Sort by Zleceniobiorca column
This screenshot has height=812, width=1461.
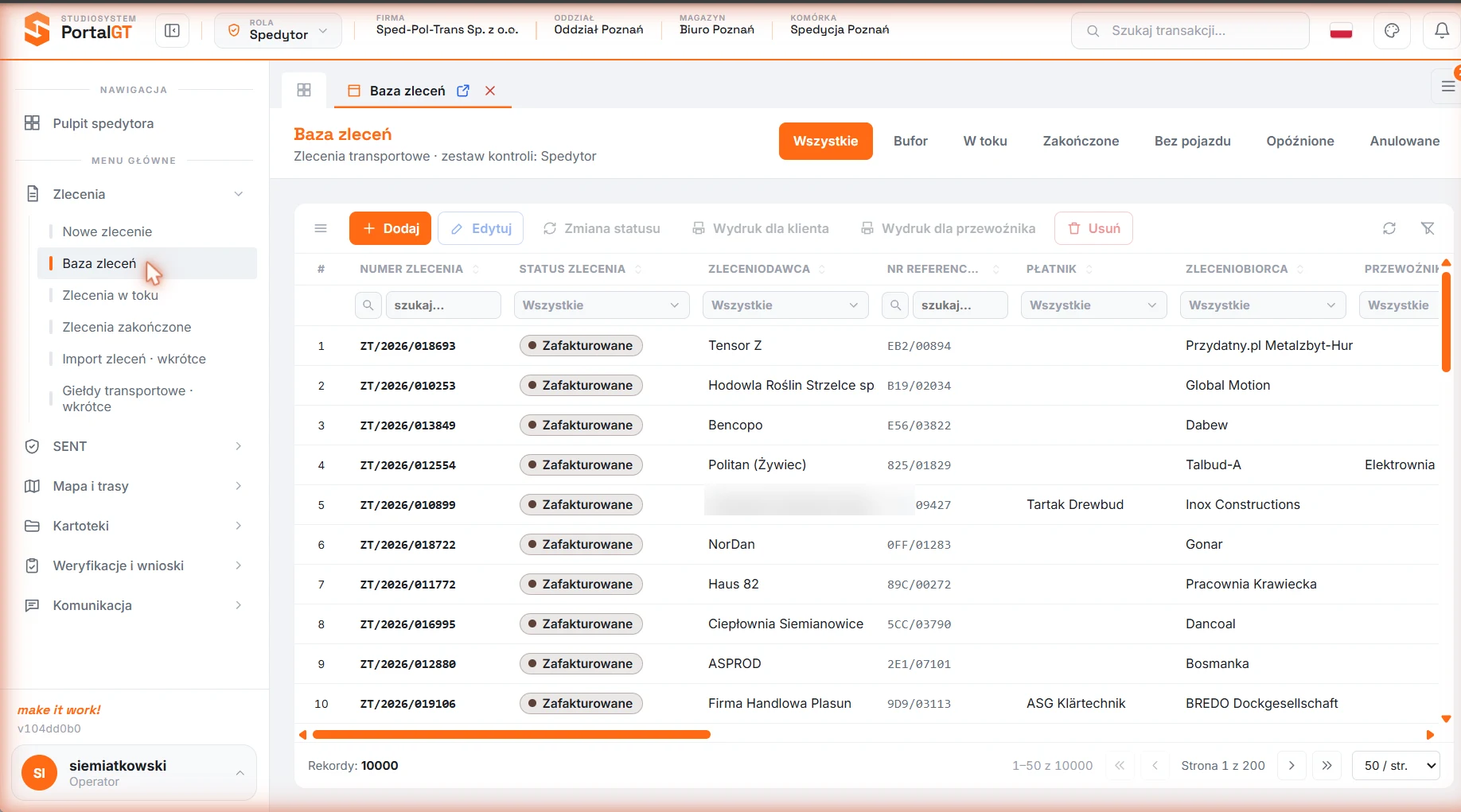click(x=1300, y=270)
